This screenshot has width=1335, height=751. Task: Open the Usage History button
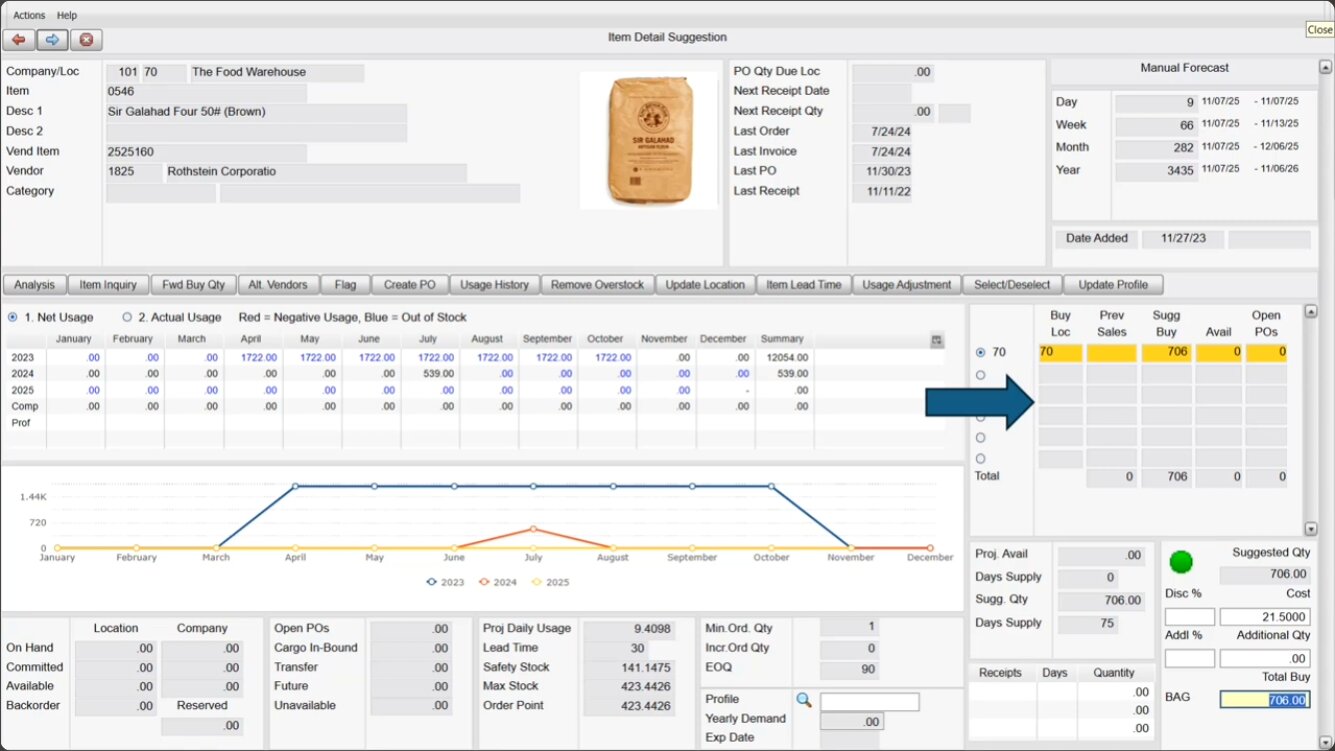(494, 285)
